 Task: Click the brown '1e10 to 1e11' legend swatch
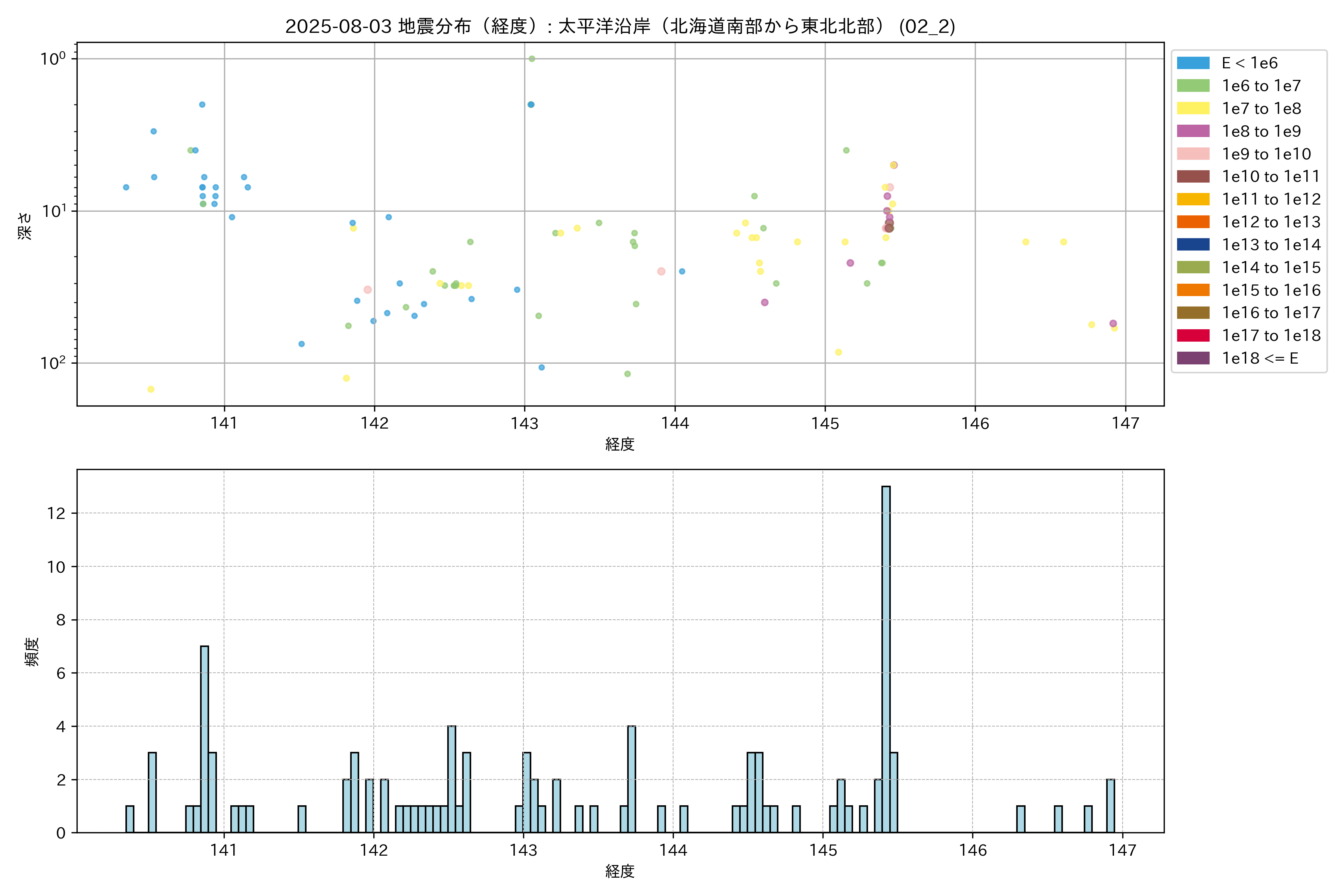click(1192, 177)
